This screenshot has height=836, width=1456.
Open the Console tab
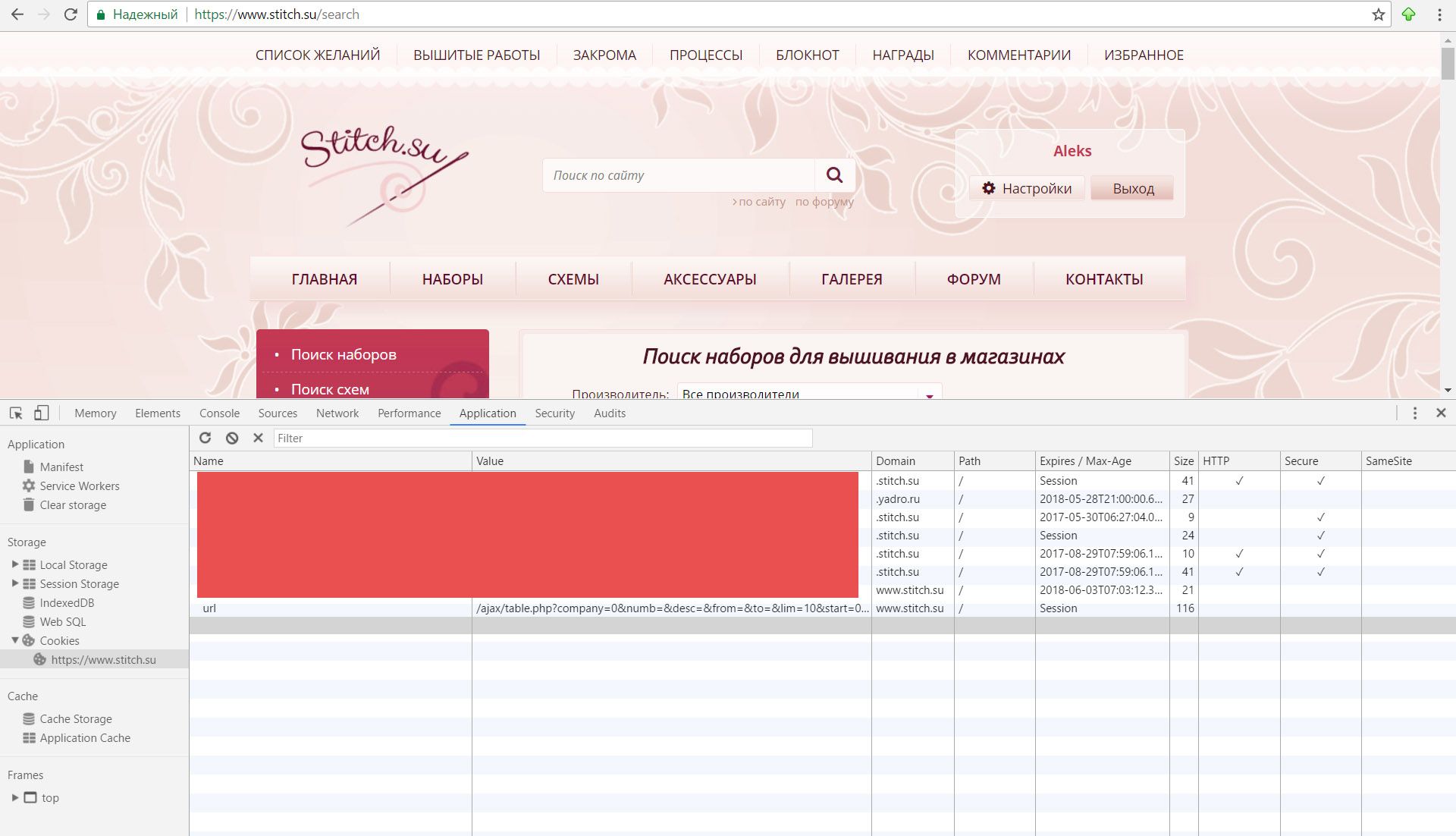[x=219, y=413]
